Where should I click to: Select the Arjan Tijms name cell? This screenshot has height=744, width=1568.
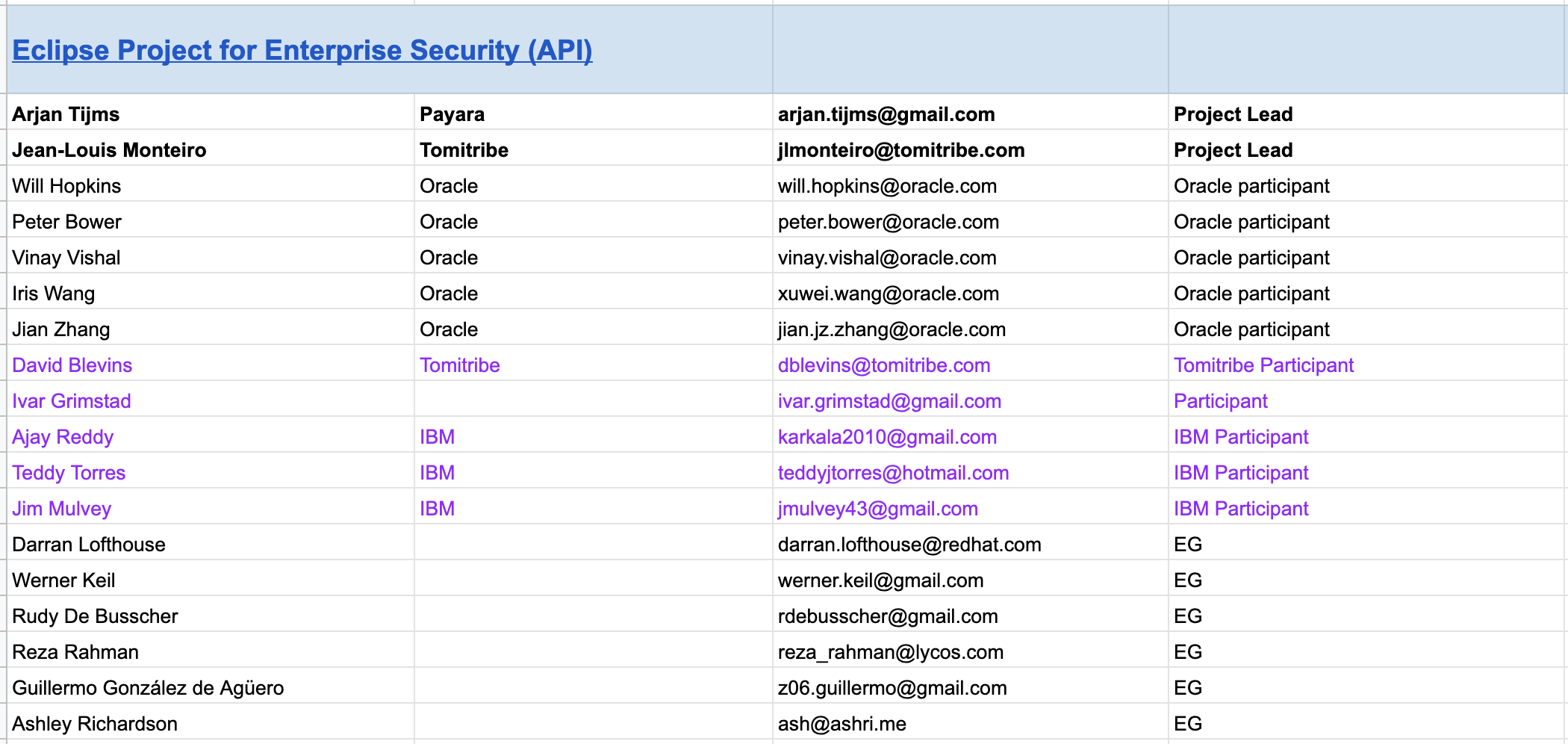tap(66, 114)
